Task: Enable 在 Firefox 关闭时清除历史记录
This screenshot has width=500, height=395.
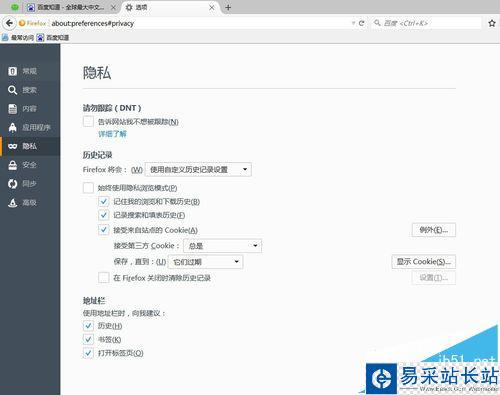Action: point(104,277)
